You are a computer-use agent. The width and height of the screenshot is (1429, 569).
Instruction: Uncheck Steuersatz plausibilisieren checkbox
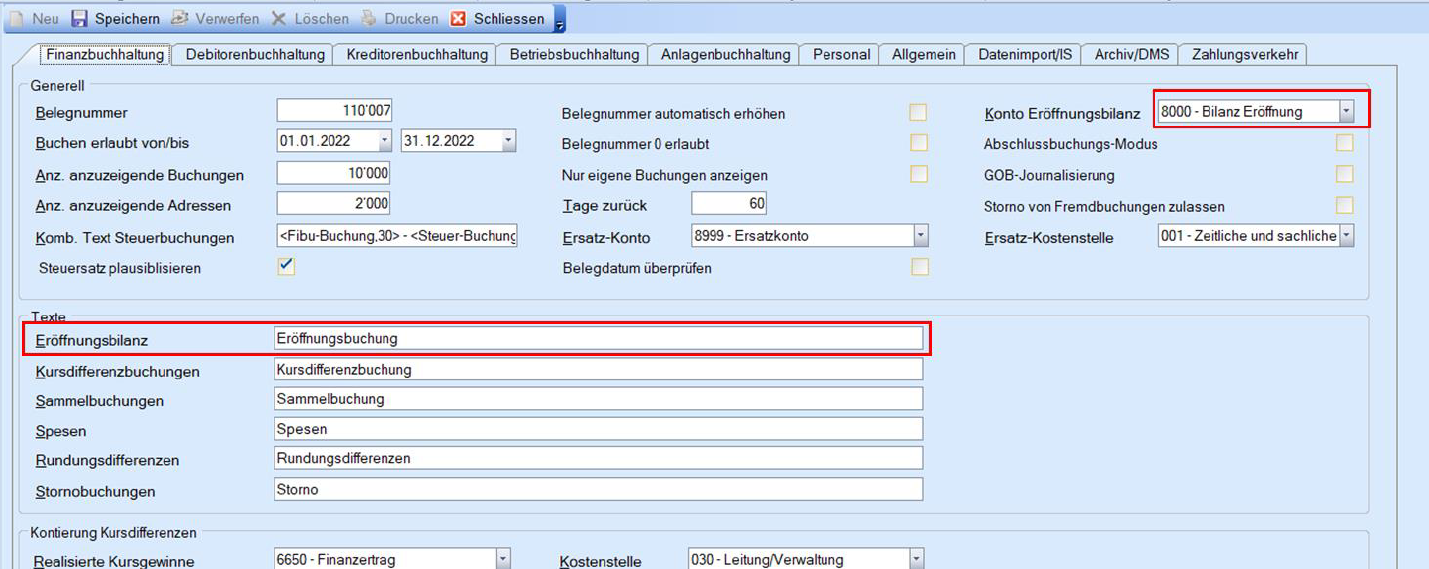point(286,266)
